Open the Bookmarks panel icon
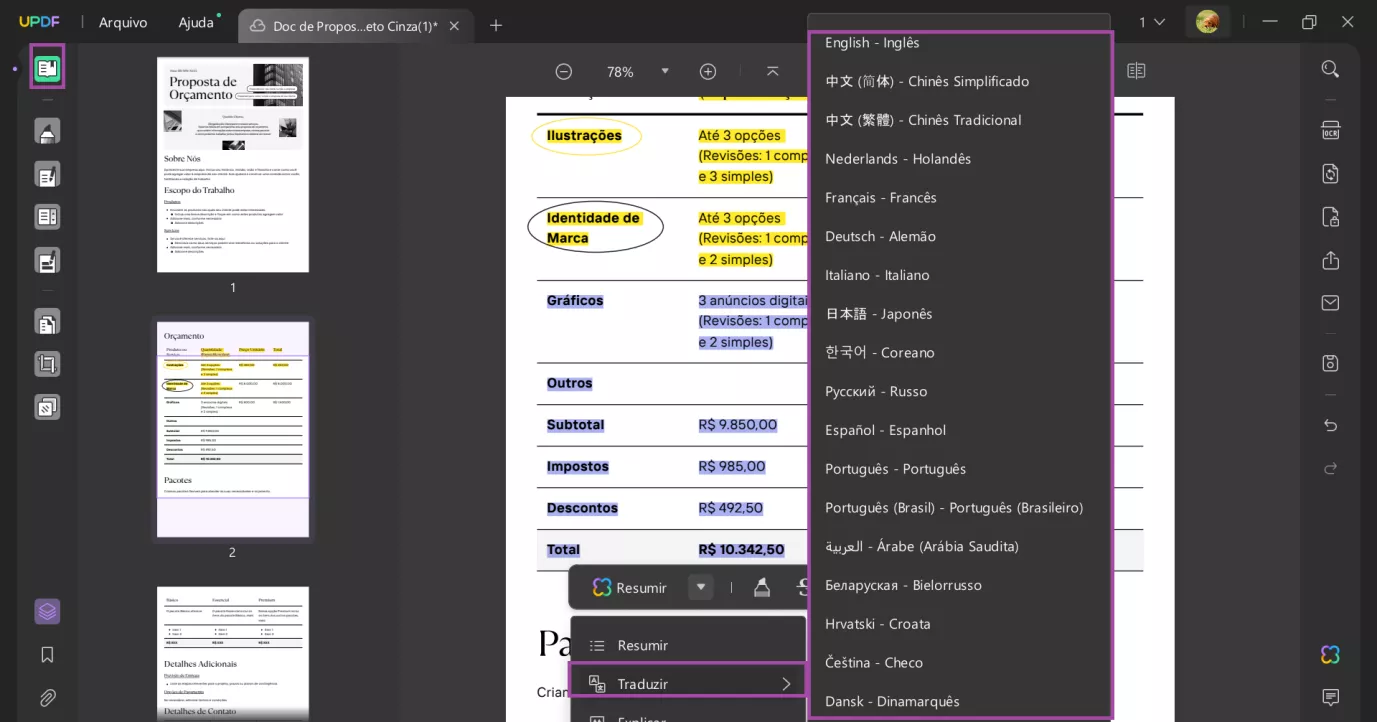This screenshot has height=722, width=1377. coord(47,655)
